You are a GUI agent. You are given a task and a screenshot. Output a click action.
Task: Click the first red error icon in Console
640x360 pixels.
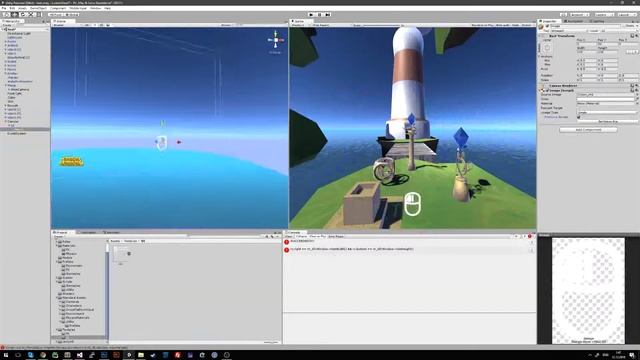[x=287, y=242]
